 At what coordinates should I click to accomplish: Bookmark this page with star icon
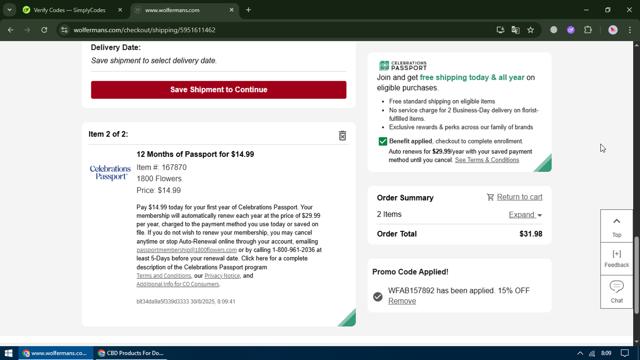(530, 30)
